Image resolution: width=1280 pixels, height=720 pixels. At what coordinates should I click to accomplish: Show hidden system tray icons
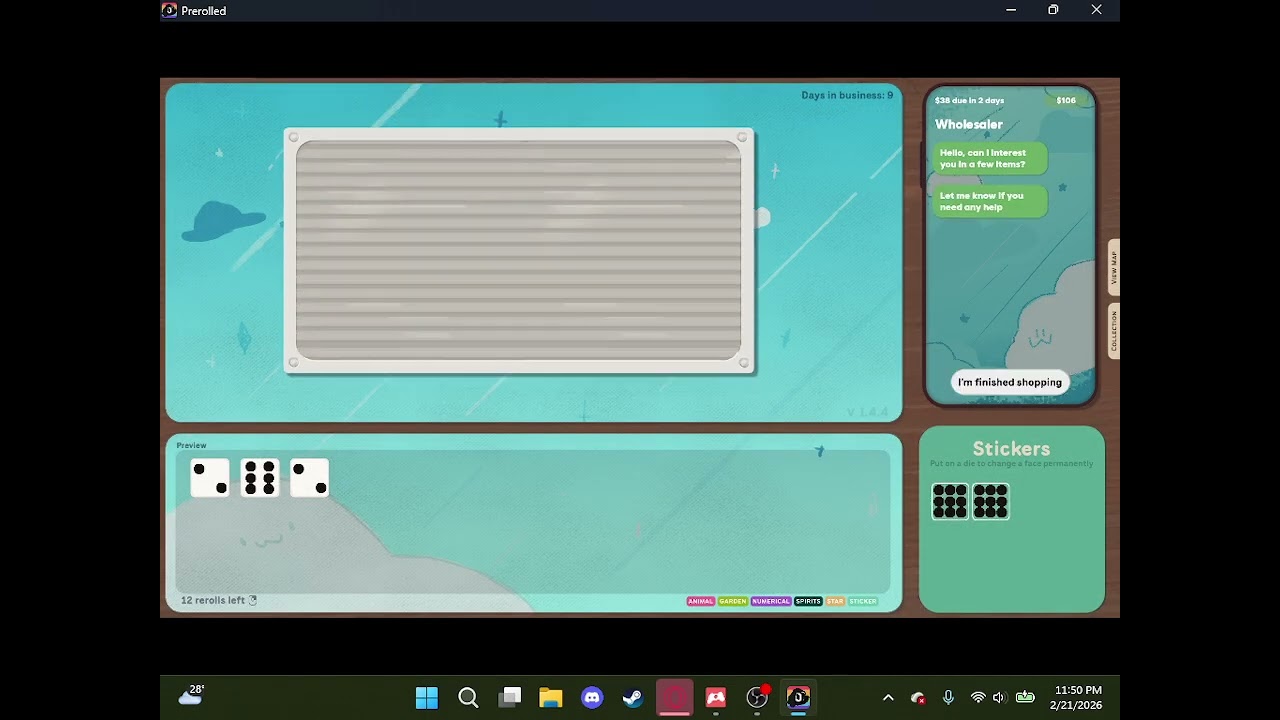(x=888, y=697)
